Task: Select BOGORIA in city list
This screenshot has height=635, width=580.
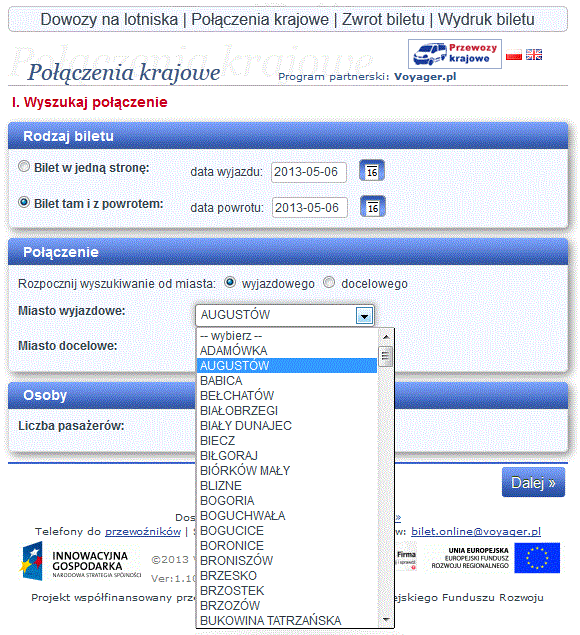Action: pos(287,501)
